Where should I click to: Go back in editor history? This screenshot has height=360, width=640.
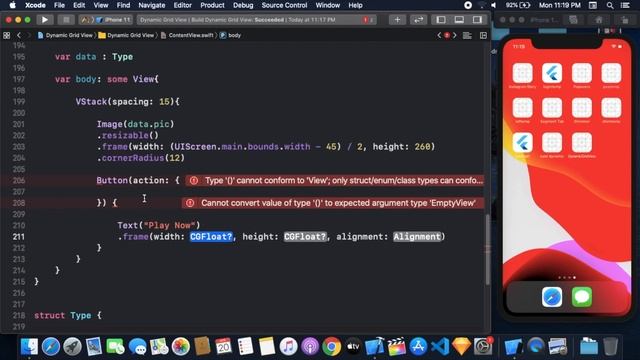tap(19, 36)
